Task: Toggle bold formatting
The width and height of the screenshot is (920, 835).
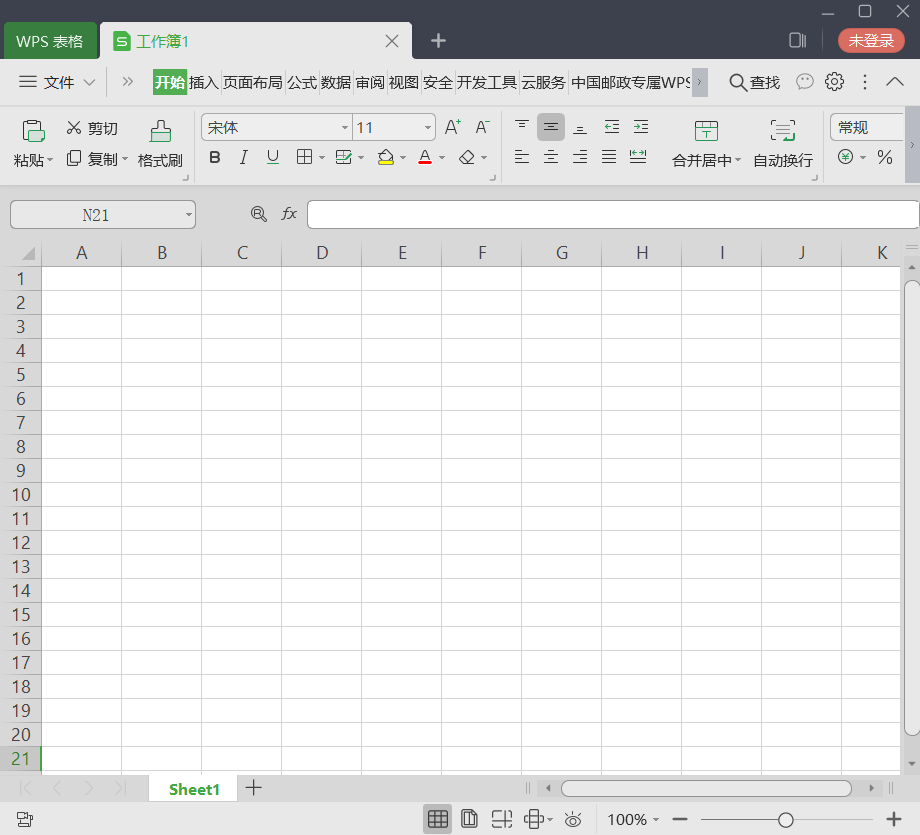Action: pyautogui.click(x=215, y=157)
